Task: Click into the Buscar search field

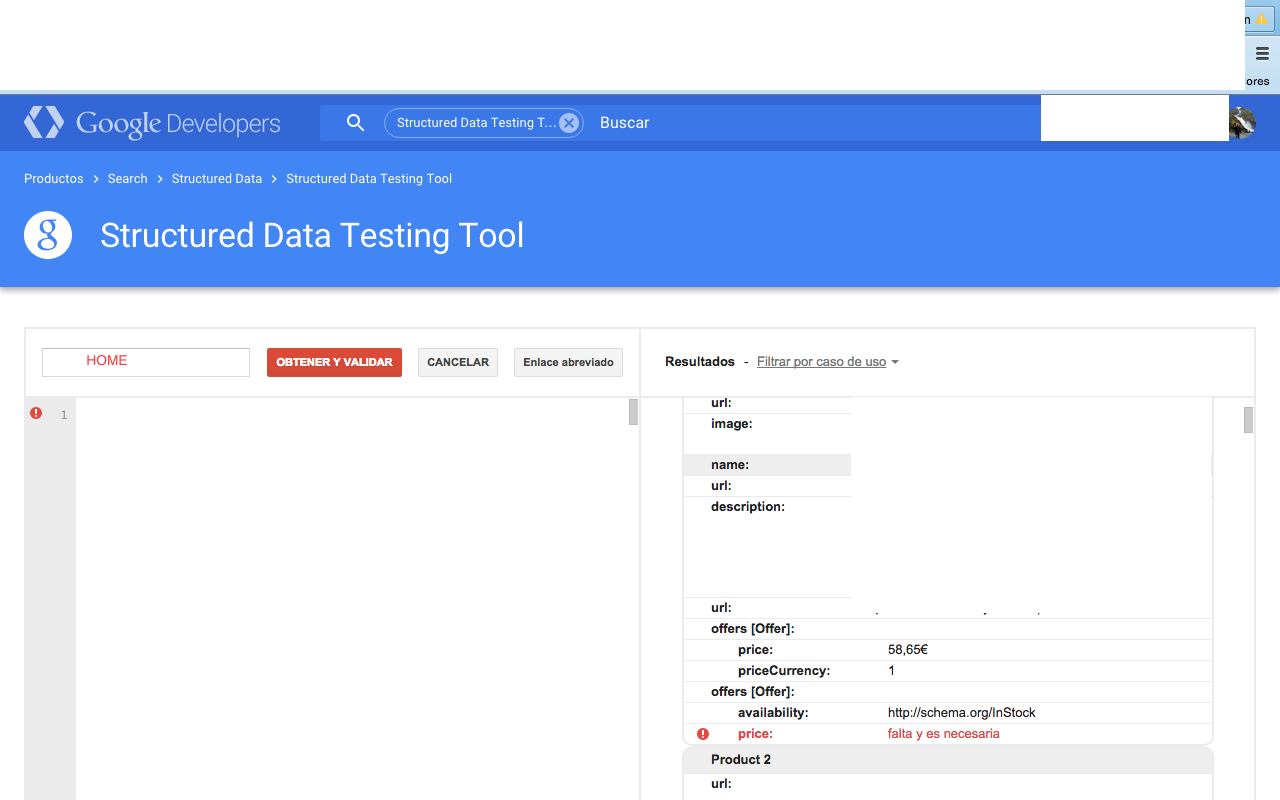Action: tap(815, 123)
